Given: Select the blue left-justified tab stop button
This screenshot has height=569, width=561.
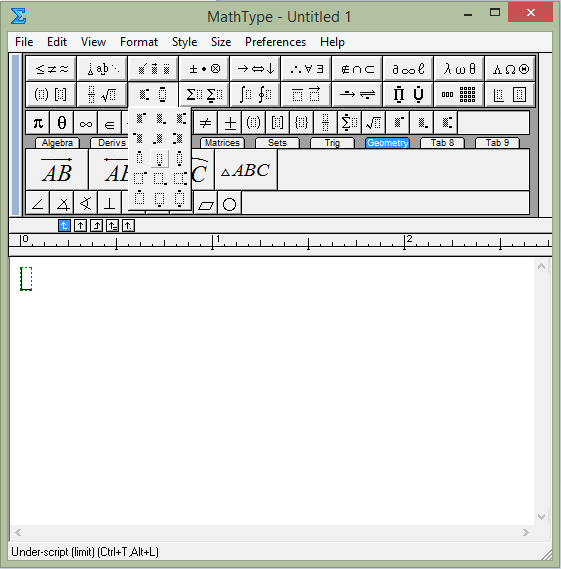Looking at the screenshot, I should point(64,226).
